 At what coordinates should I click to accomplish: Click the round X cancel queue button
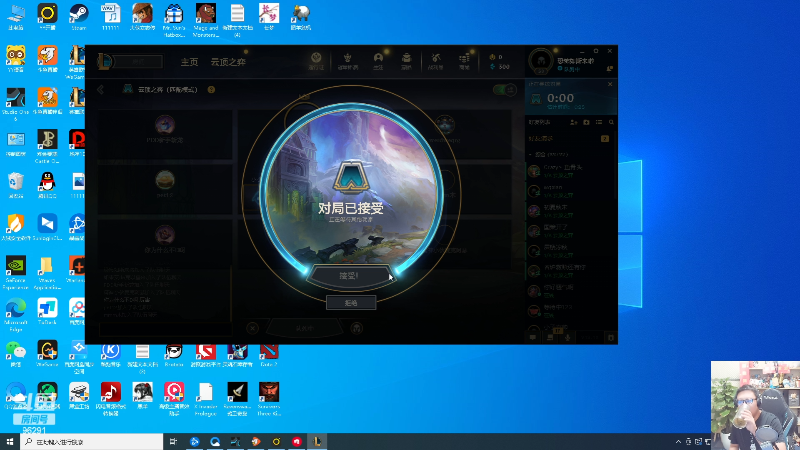(x=253, y=328)
